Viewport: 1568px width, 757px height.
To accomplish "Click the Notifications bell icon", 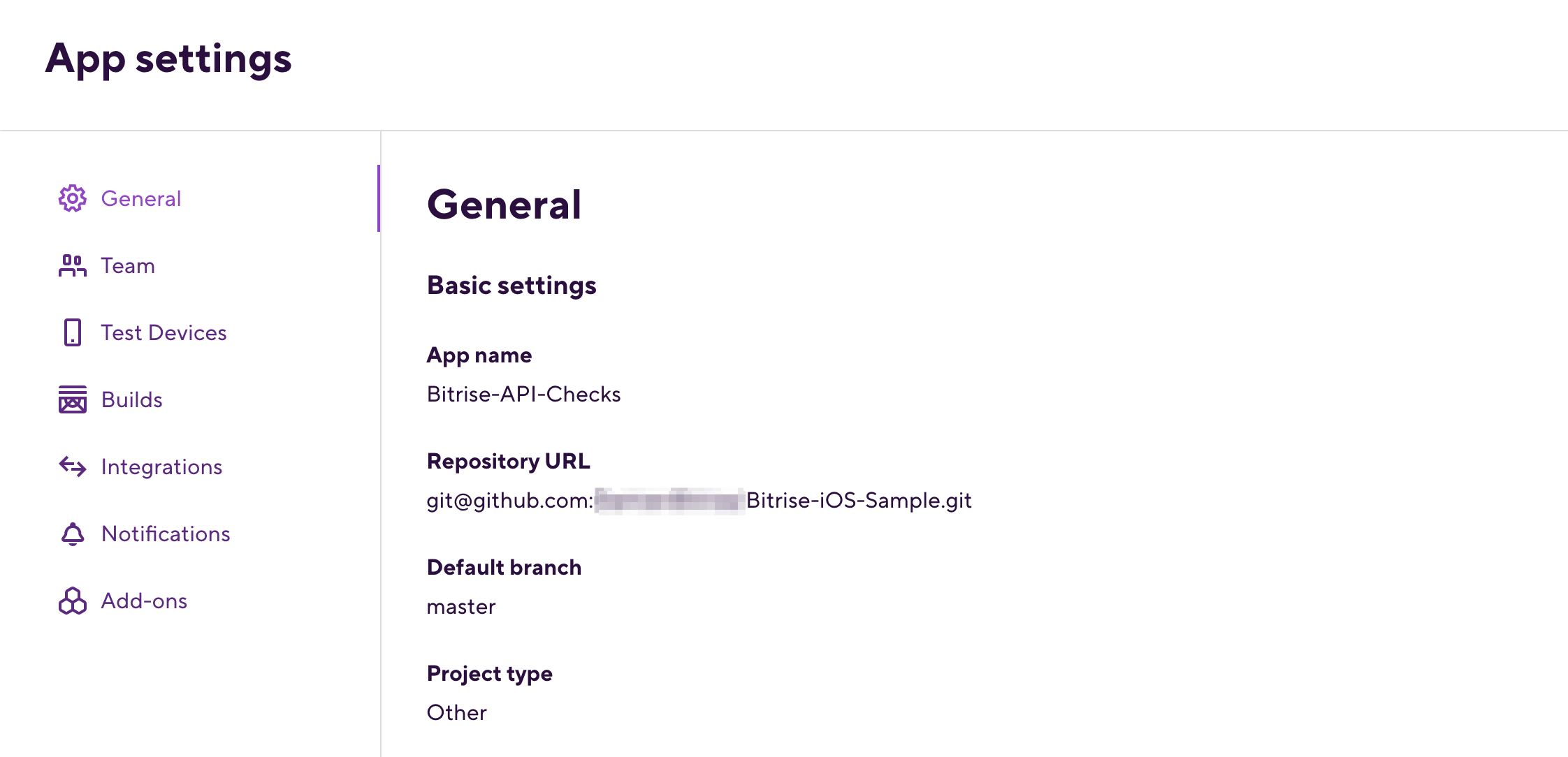I will click(x=72, y=534).
